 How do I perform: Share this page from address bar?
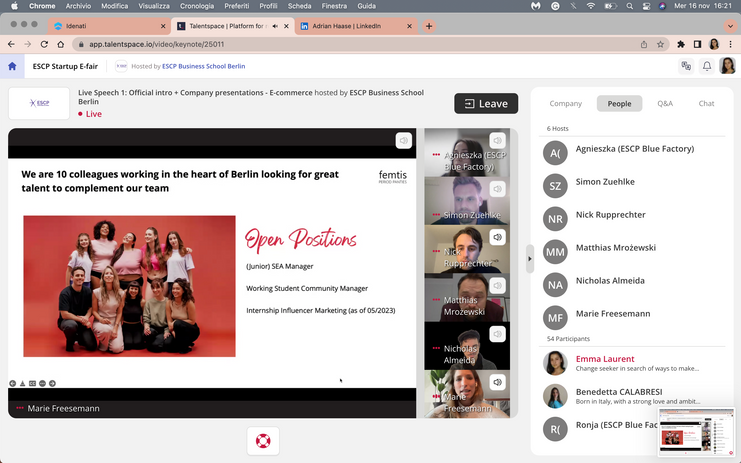coord(644,44)
